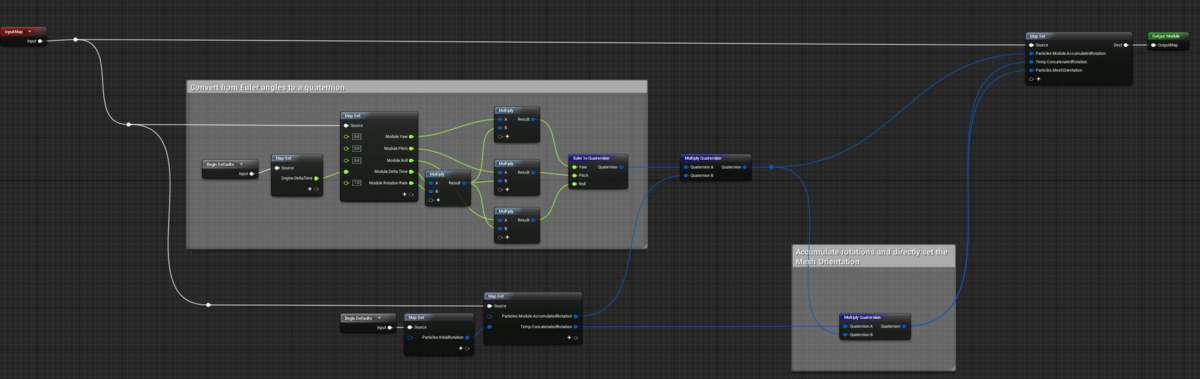Image resolution: width=1200 pixels, height=379 pixels.
Task: Click the Yaw input pin on Euler to Quaternion
Action: tap(574, 167)
